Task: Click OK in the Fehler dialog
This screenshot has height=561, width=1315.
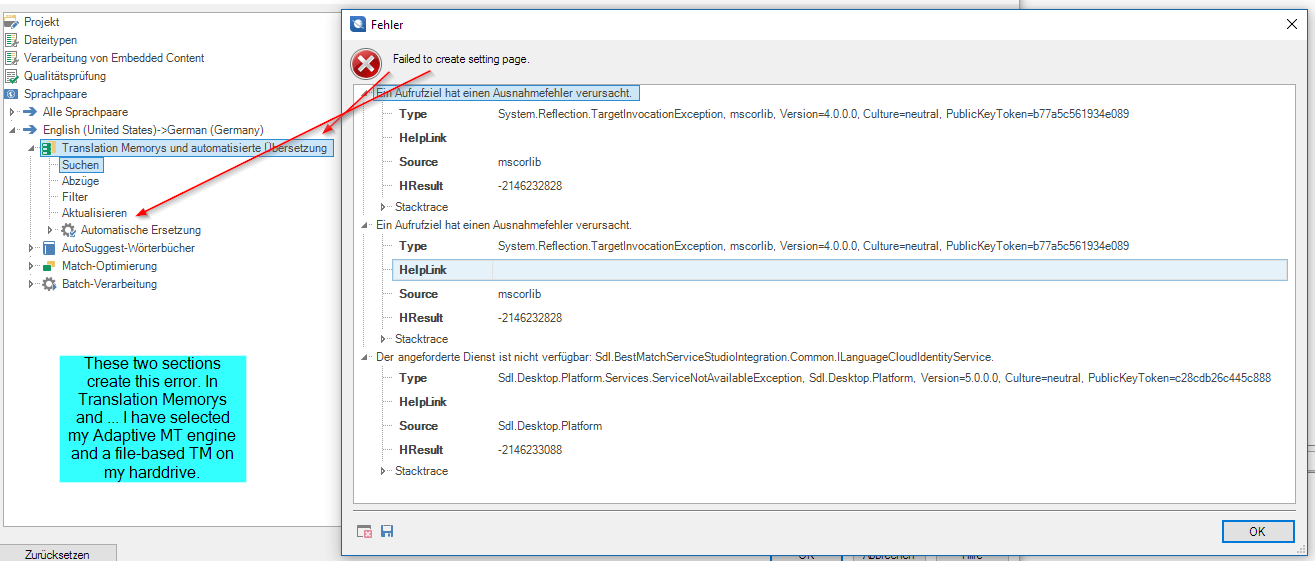Action: [1257, 531]
